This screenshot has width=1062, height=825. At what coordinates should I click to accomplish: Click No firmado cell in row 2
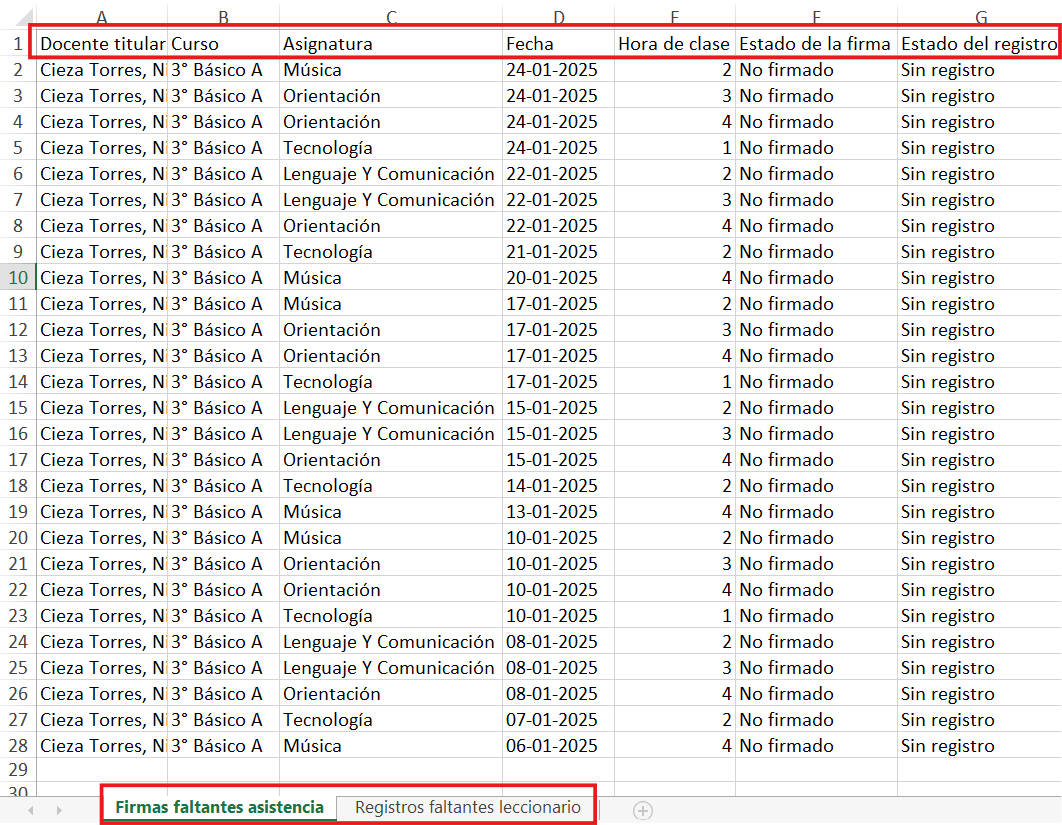click(x=817, y=70)
